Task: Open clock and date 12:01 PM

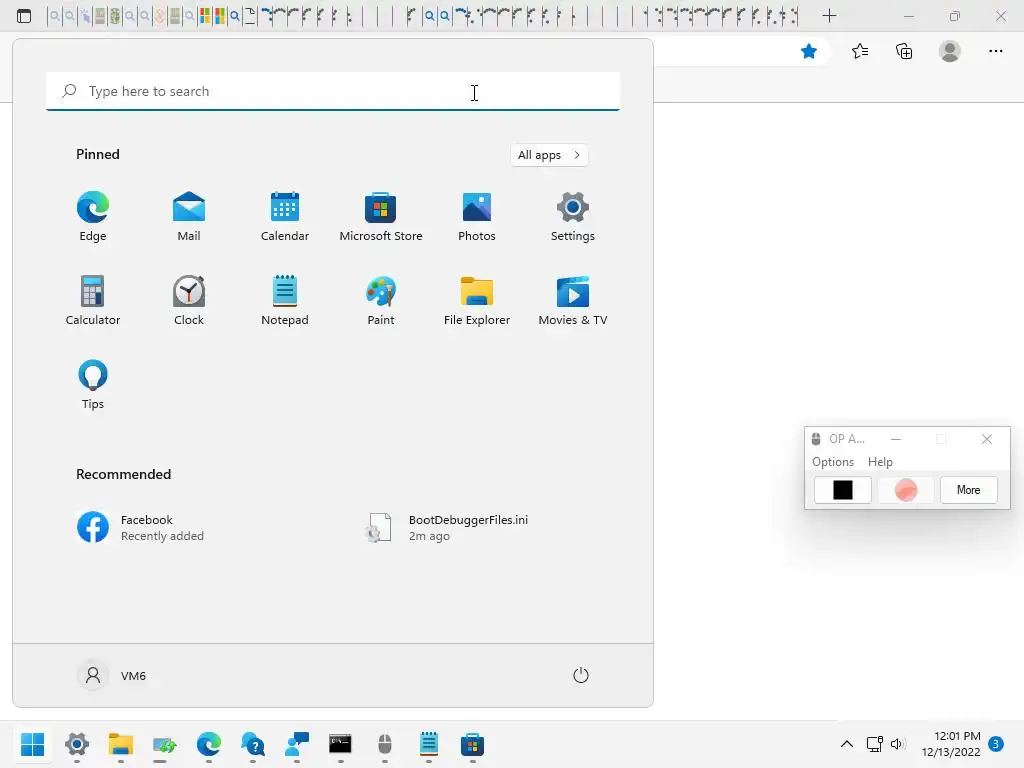Action: [x=951, y=744]
